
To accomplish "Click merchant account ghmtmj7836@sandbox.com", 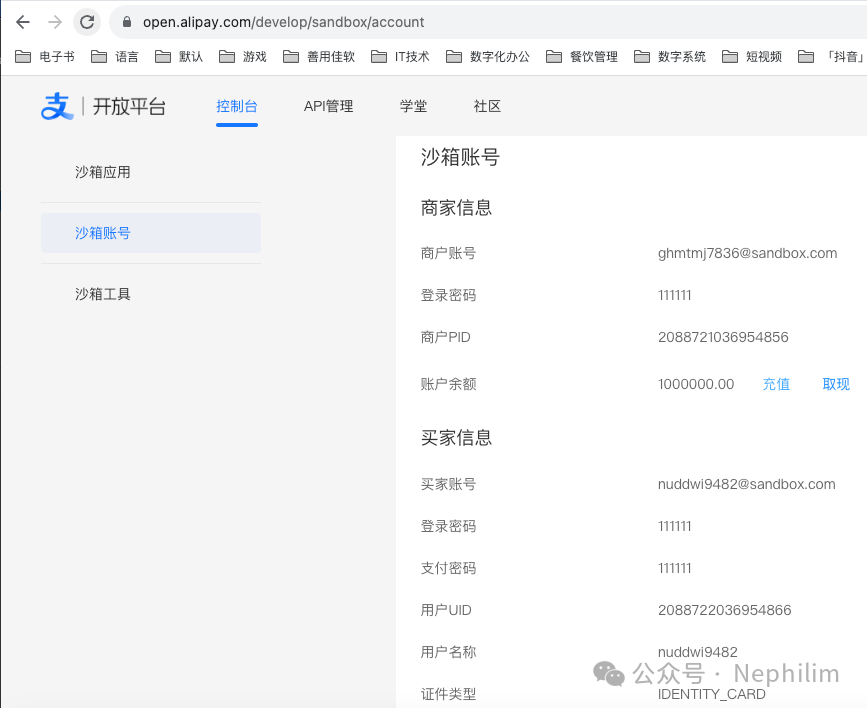I will 748,253.
